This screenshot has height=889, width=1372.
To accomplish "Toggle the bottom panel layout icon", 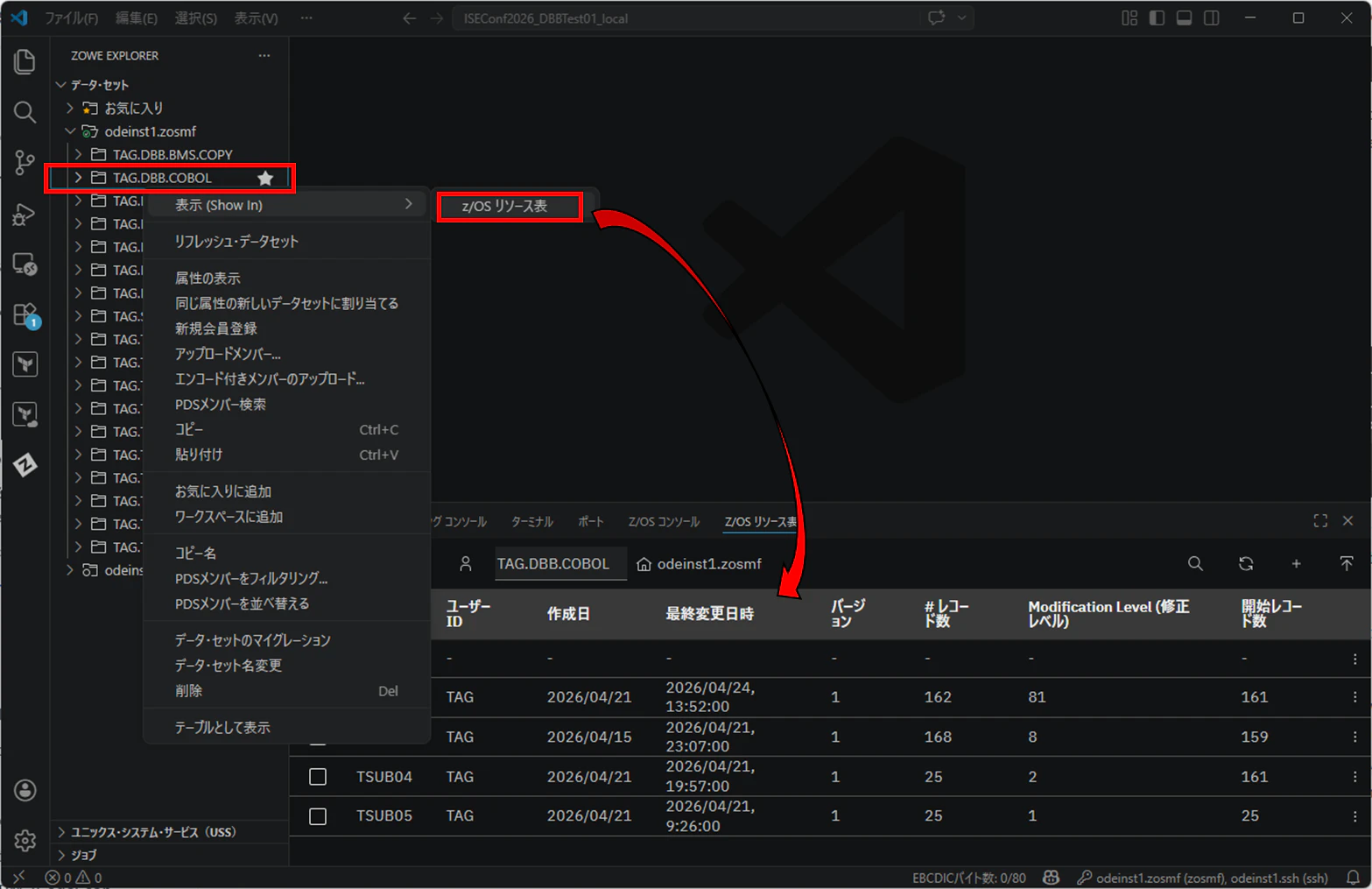I will click(1184, 18).
